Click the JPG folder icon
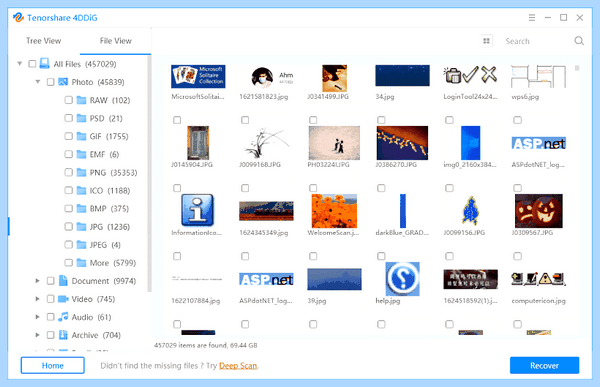 point(81,227)
